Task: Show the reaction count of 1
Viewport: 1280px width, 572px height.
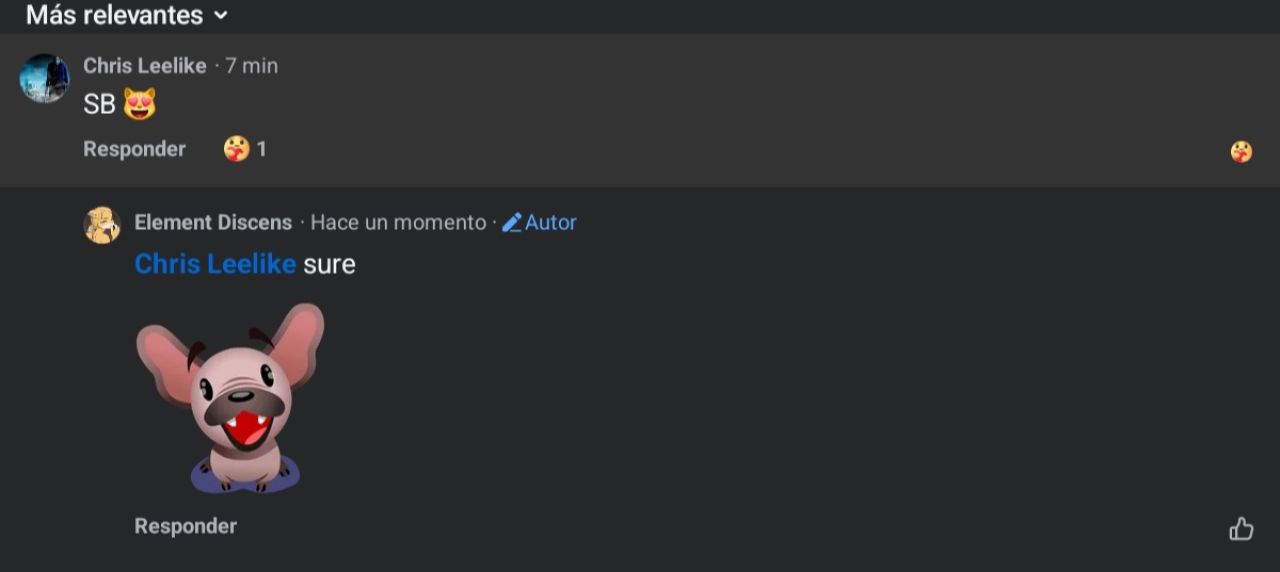Action: [x=262, y=149]
